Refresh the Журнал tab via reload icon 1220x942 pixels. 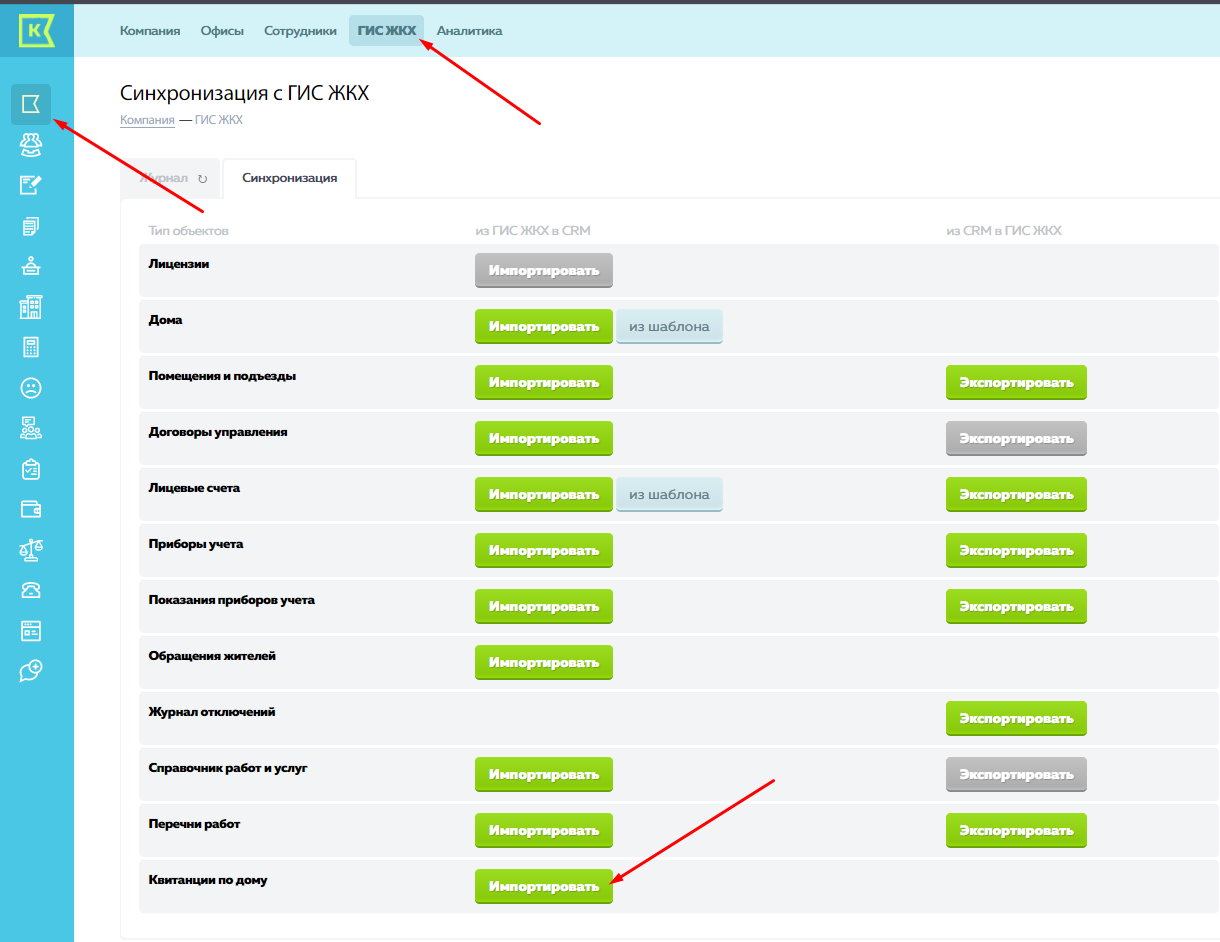(202, 179)
